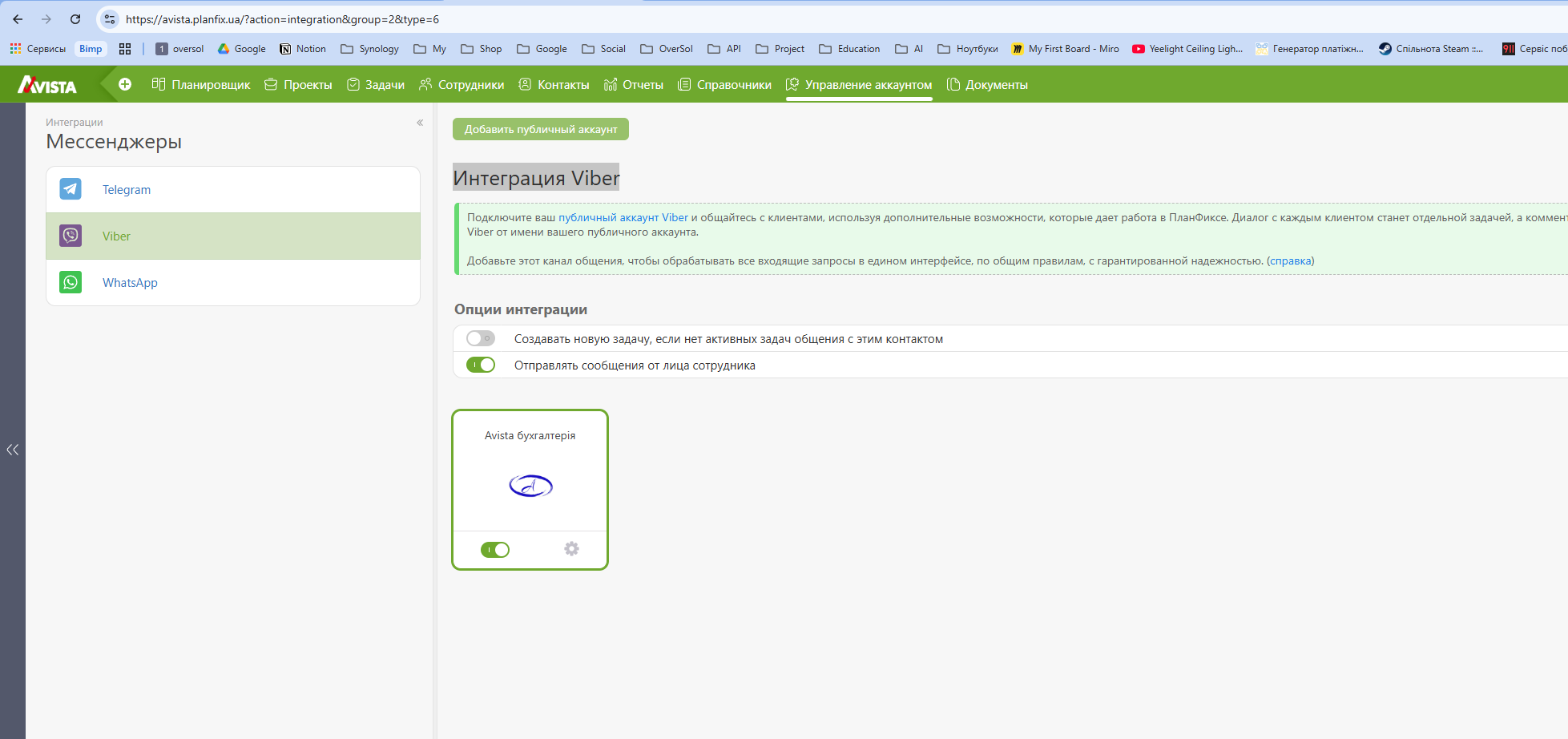Open the tab groups grid icon
The image size is (1568, 739).
coord(125,49)
